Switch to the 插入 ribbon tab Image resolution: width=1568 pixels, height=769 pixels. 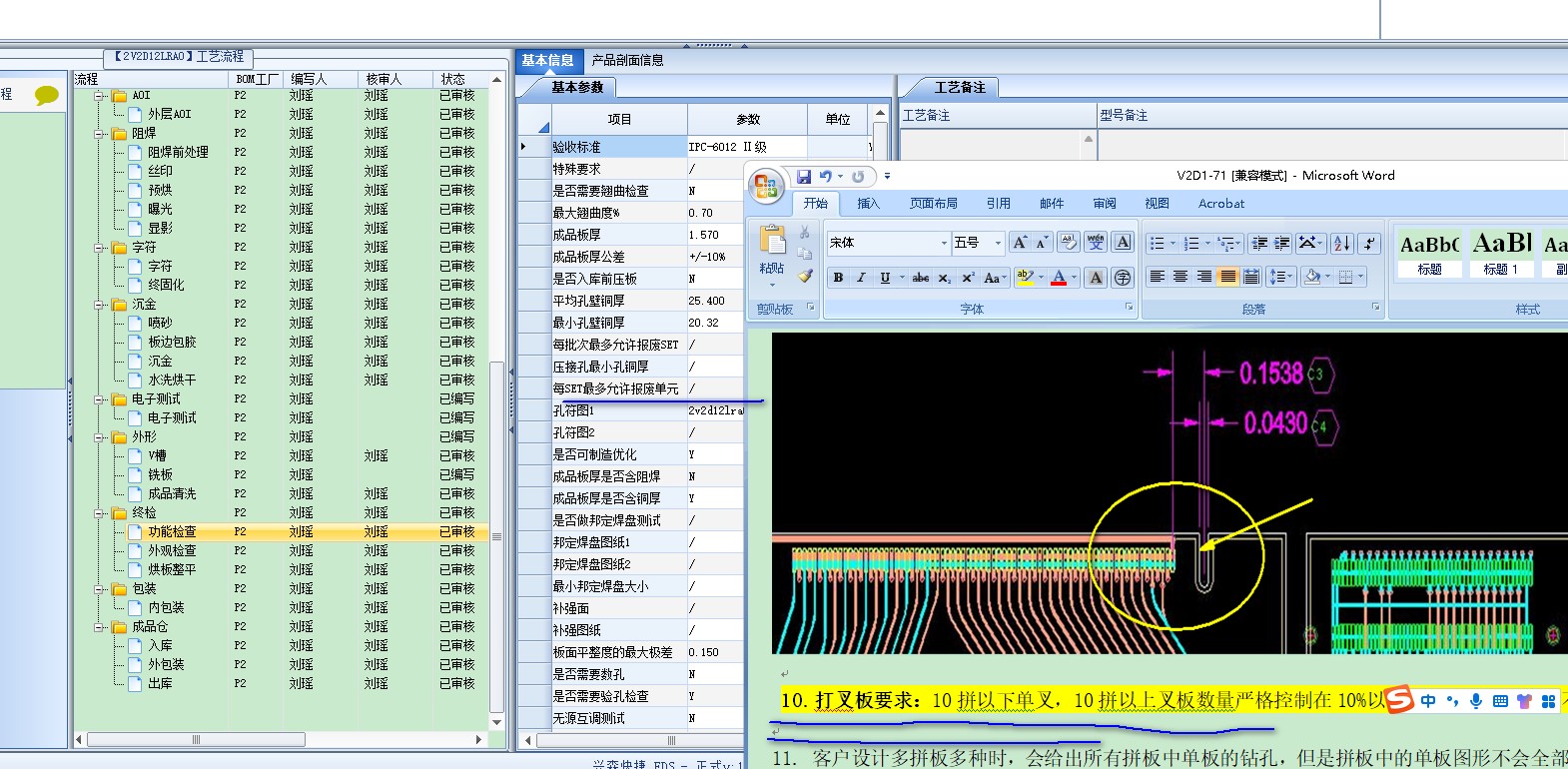click(868, 203)
